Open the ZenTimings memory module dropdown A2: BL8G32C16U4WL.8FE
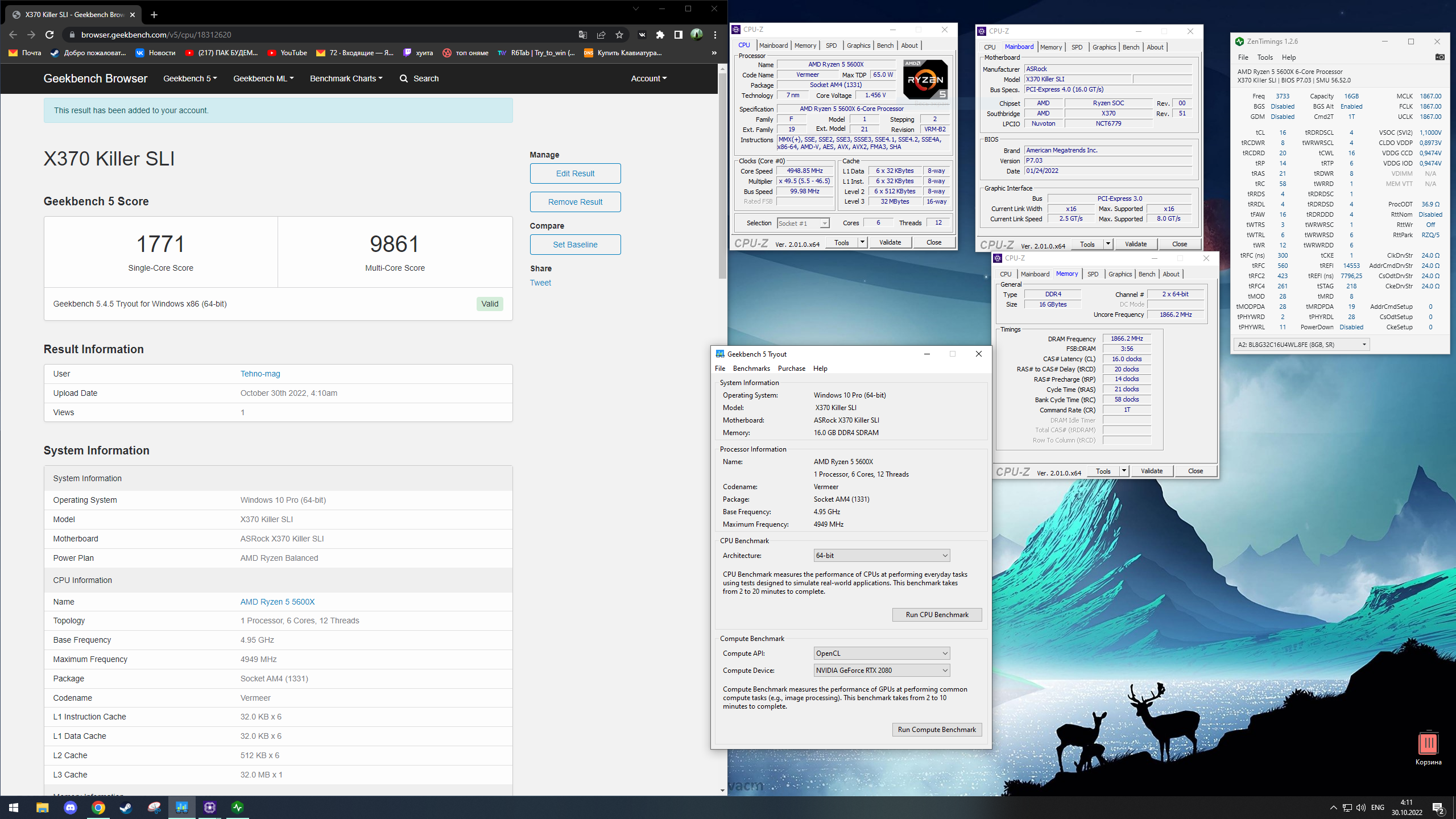The height and width of the screenshot is (819, 1456). pos(1301,345)
